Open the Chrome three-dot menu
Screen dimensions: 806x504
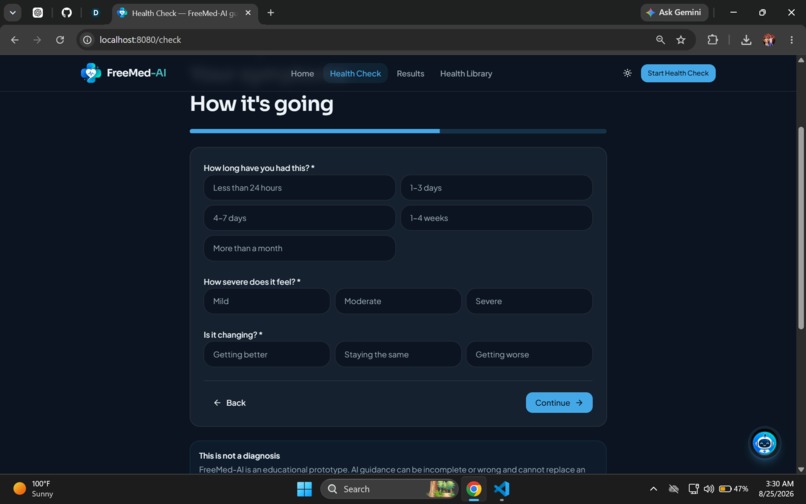[x=791, y=40]
